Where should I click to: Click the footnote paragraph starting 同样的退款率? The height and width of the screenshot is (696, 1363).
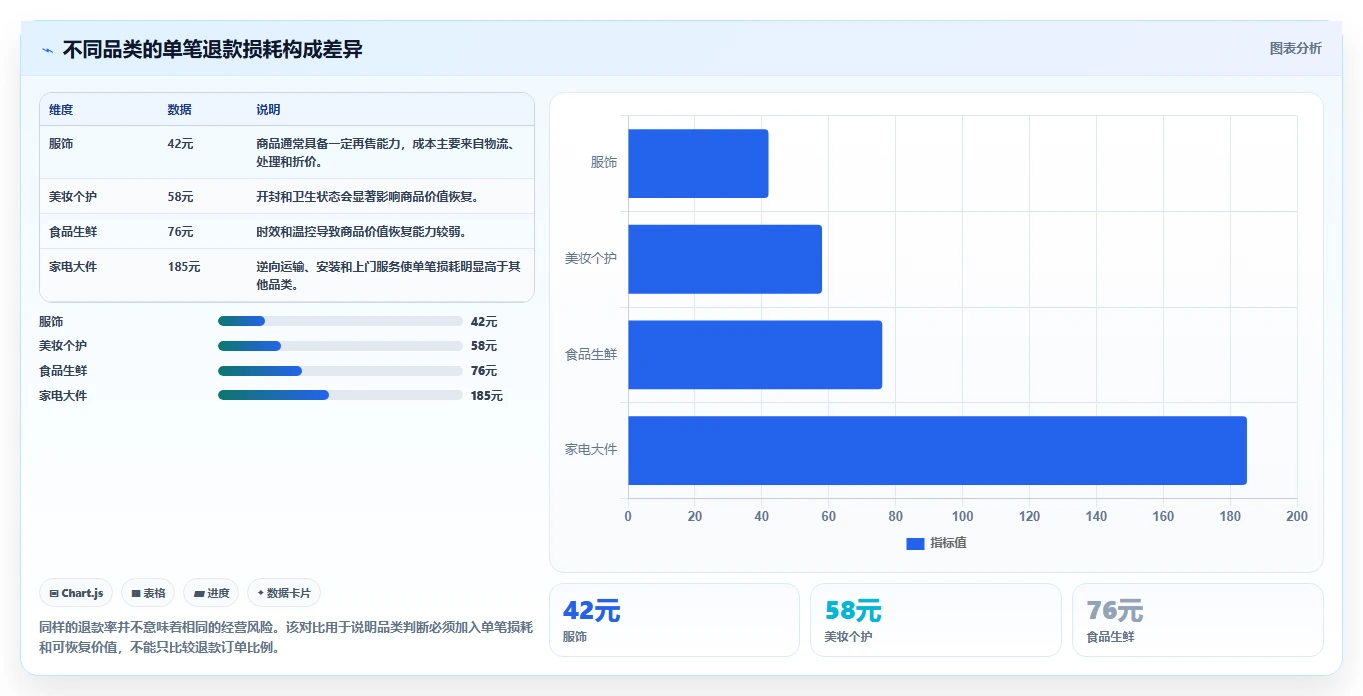pos(286,637)
